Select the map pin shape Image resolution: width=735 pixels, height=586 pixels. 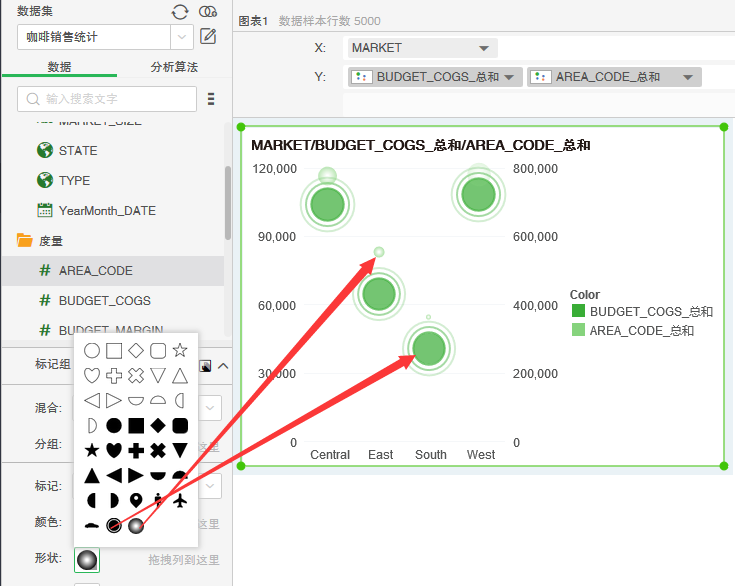pos(136,498)
